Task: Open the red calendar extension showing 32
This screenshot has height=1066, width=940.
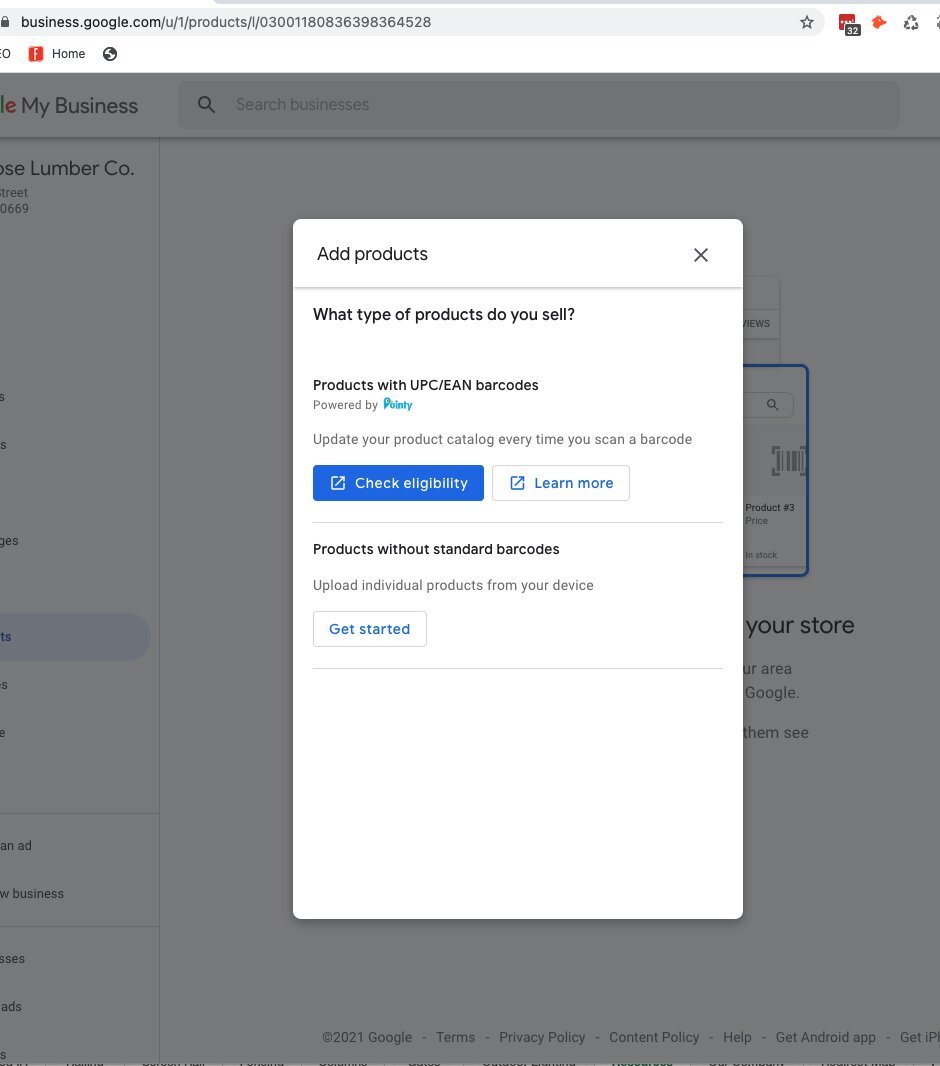Action: tap(848, 24)
